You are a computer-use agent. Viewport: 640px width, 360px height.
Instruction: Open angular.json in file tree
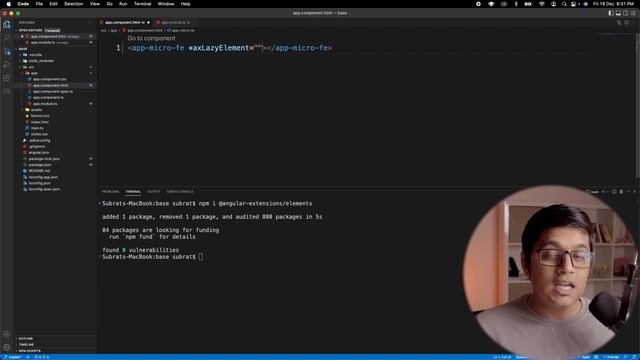point(39,153)
